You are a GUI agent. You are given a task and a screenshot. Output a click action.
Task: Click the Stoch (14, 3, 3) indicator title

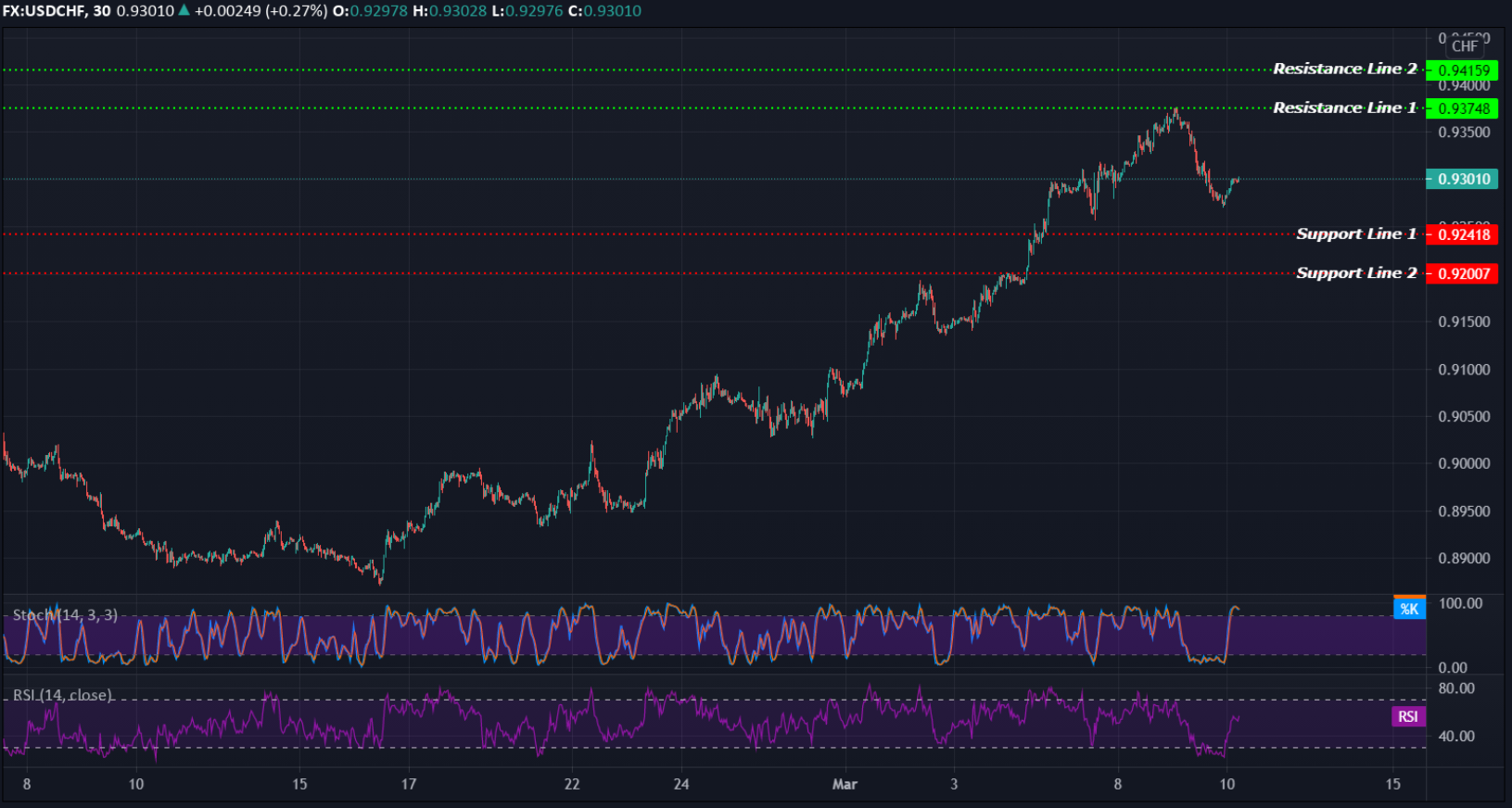(65, 614)
